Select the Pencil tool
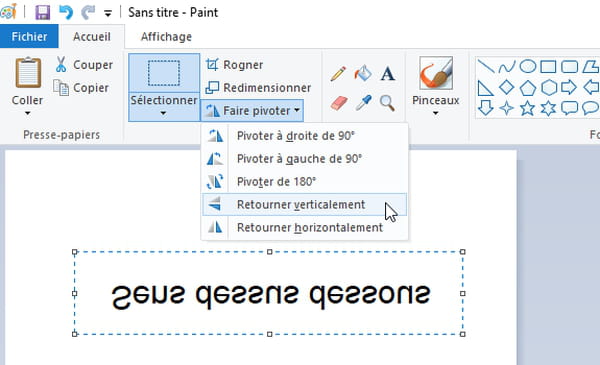Viewport: 600px width, 365px height. pos(338,73)
